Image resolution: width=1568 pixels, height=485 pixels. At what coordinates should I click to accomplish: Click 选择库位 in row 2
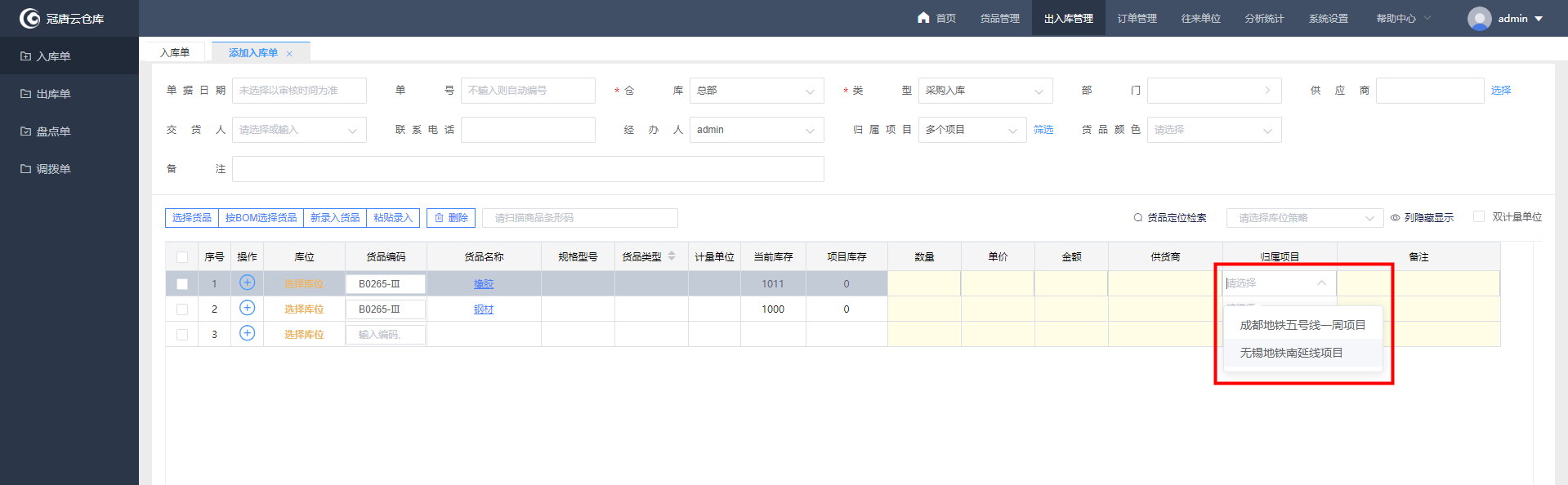point(304,309)
